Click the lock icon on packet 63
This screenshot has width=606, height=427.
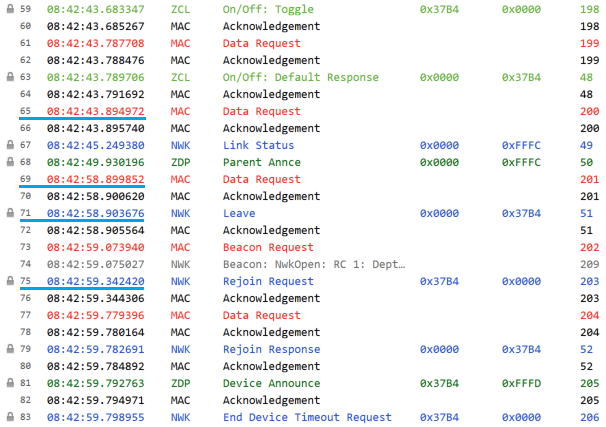pyautogui.click(x=9, y=77)
